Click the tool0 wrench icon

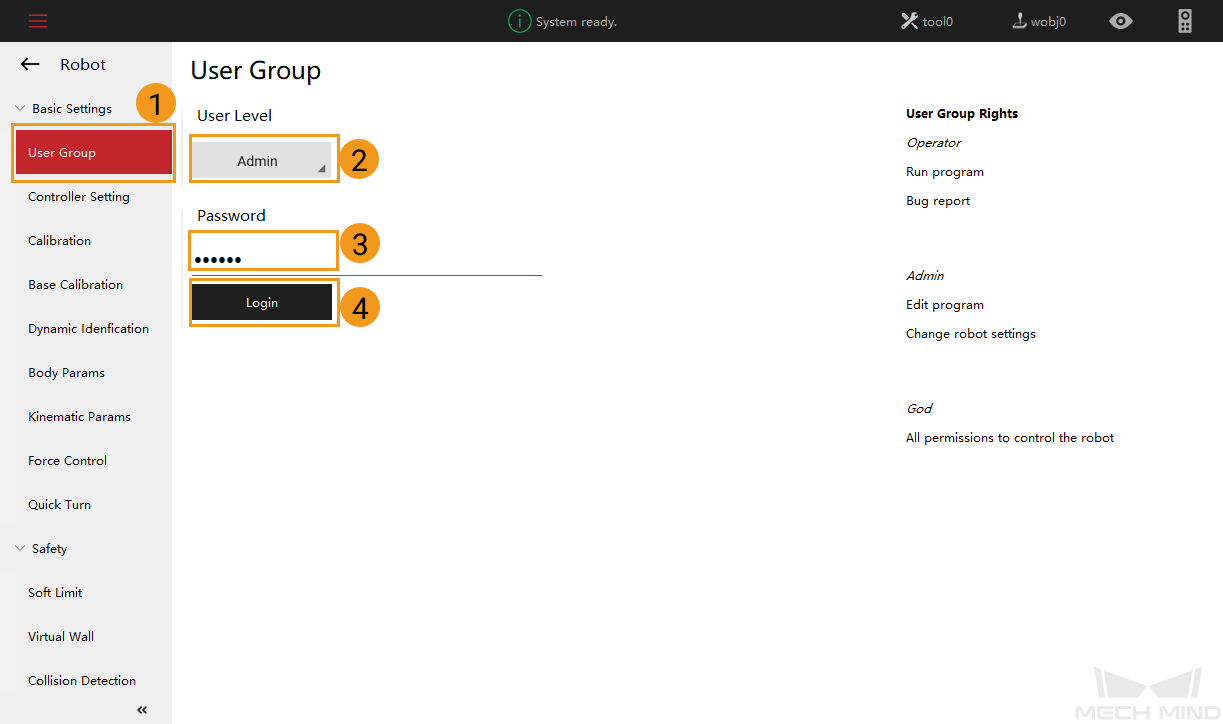(909, 21)
